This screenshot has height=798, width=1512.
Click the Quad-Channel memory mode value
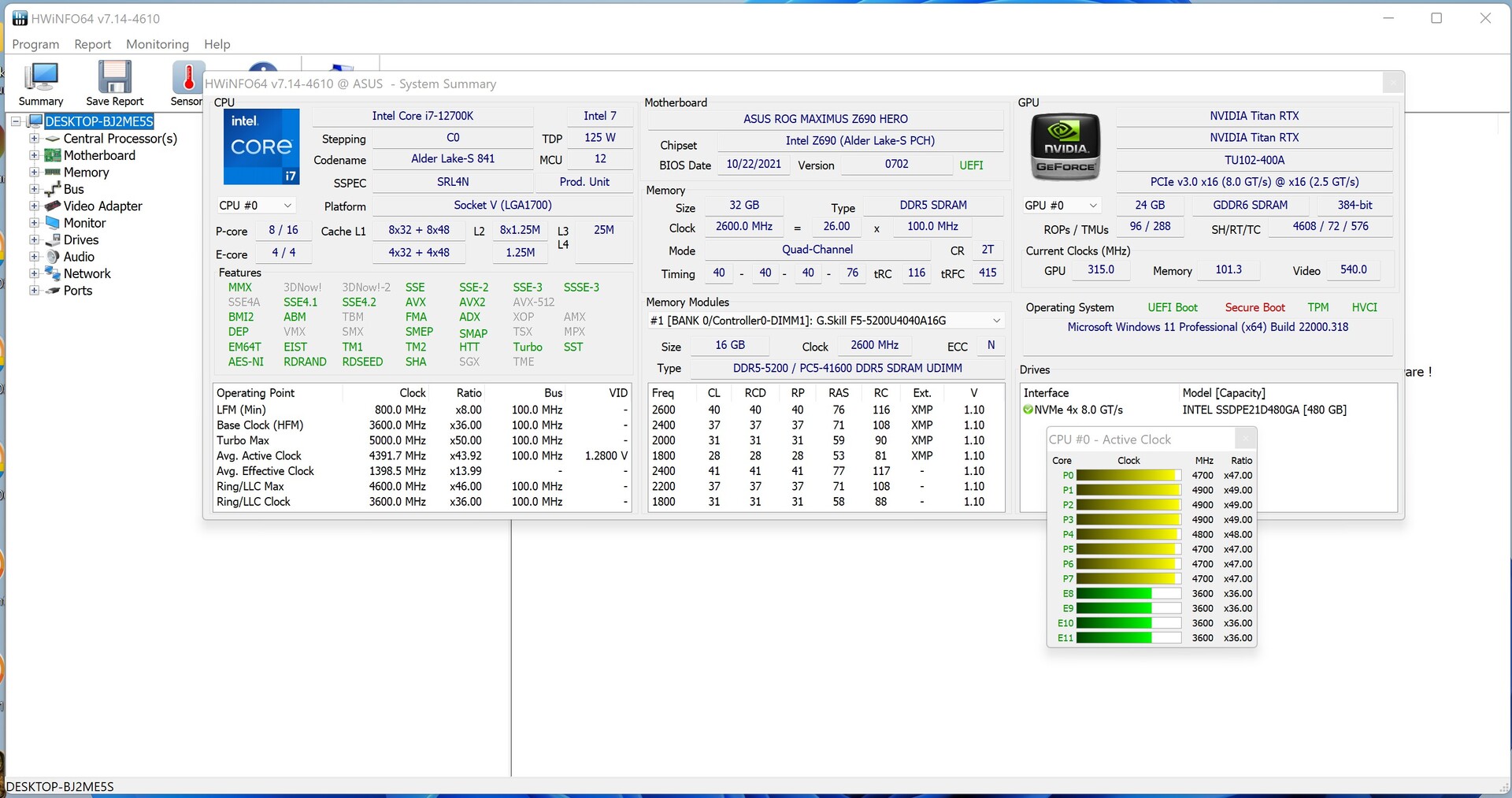[817, 250]
